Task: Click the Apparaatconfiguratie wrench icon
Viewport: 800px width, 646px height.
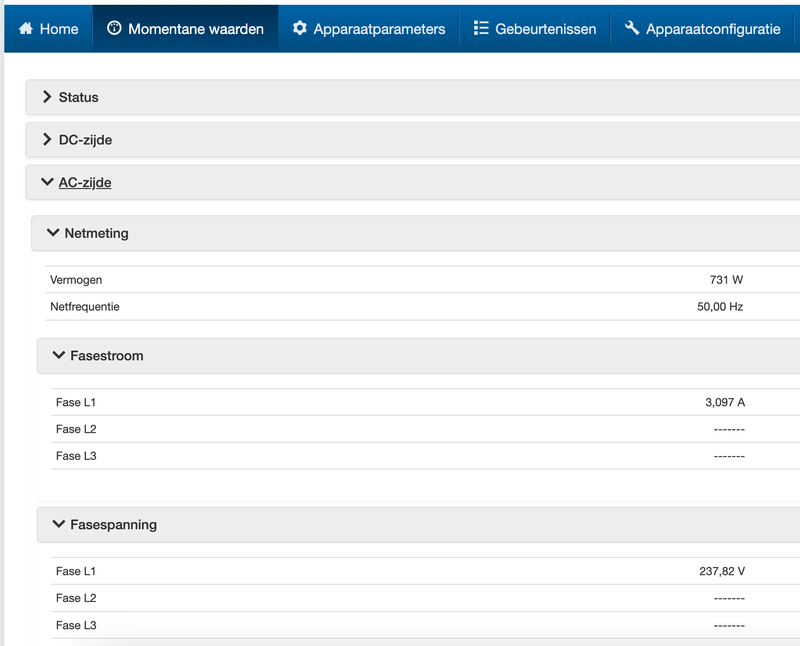Action: (x=632, y=29)
